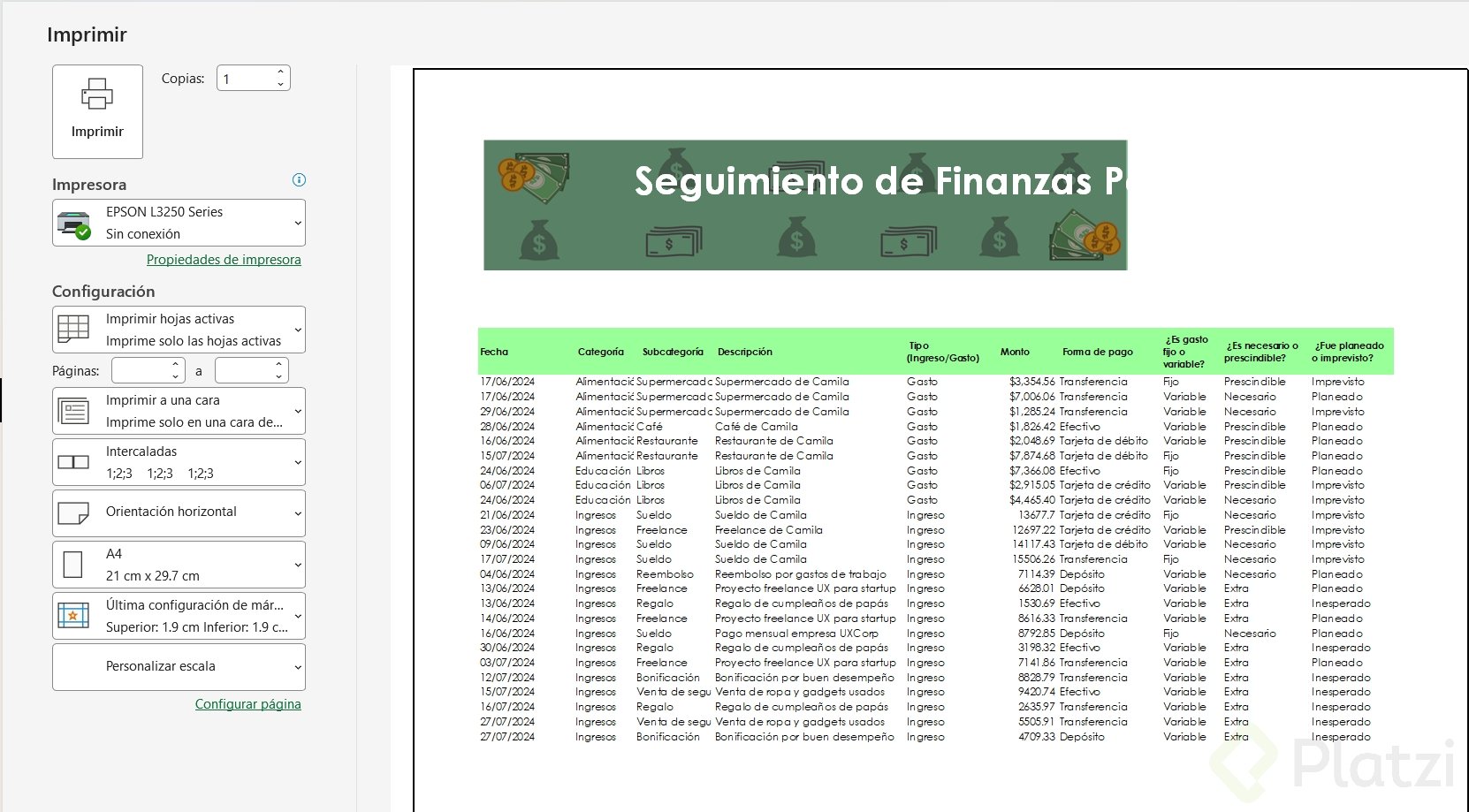Click the landscape page icon for Orientación horizontal
Image resolution: width=1469 pixels, height=812 pixels.
tap(73, 513)
